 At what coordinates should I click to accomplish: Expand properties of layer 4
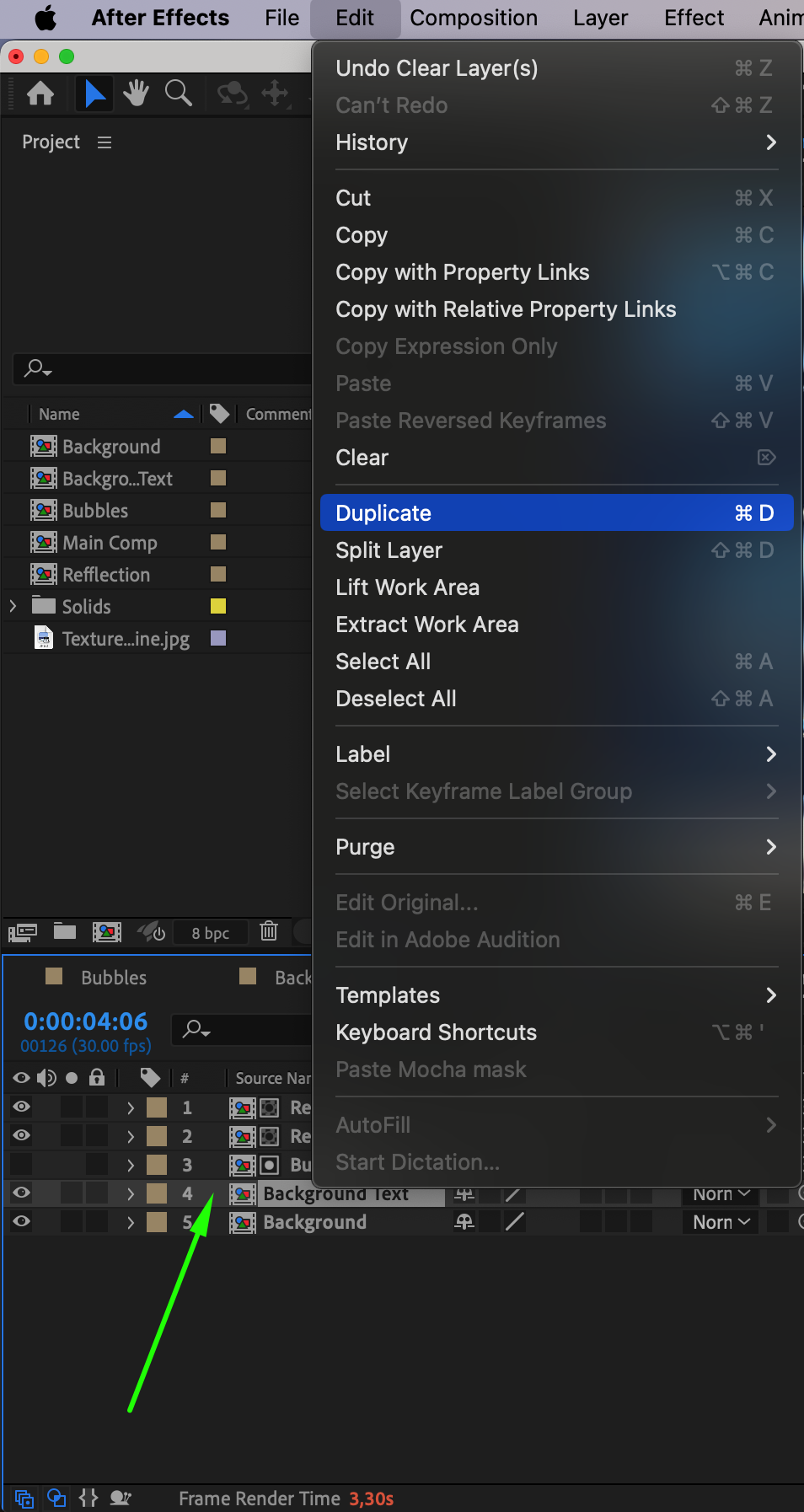click(x=131, y=1193)
